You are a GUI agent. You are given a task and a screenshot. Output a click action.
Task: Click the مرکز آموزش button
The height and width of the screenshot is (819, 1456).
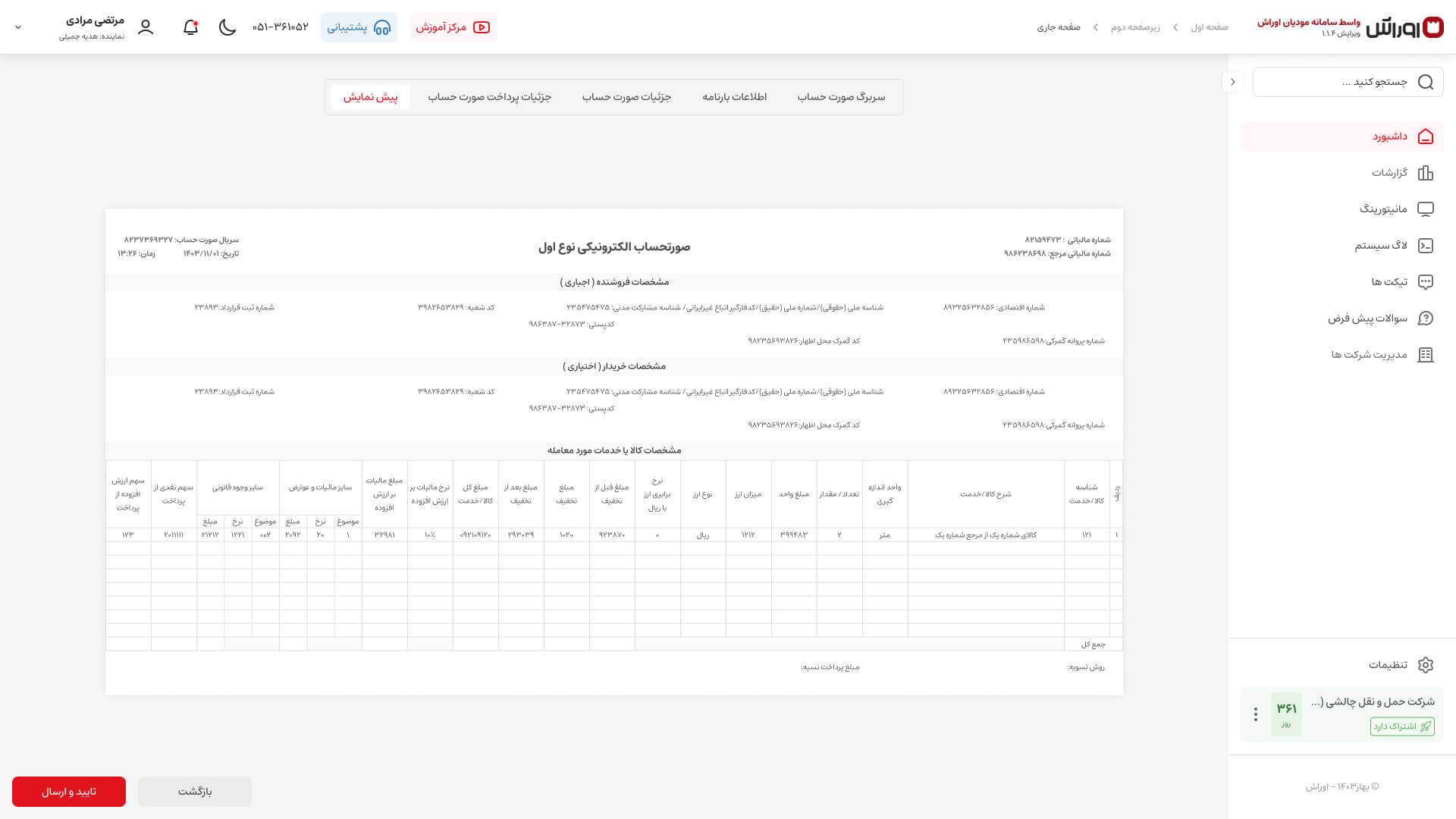[453, 27]
